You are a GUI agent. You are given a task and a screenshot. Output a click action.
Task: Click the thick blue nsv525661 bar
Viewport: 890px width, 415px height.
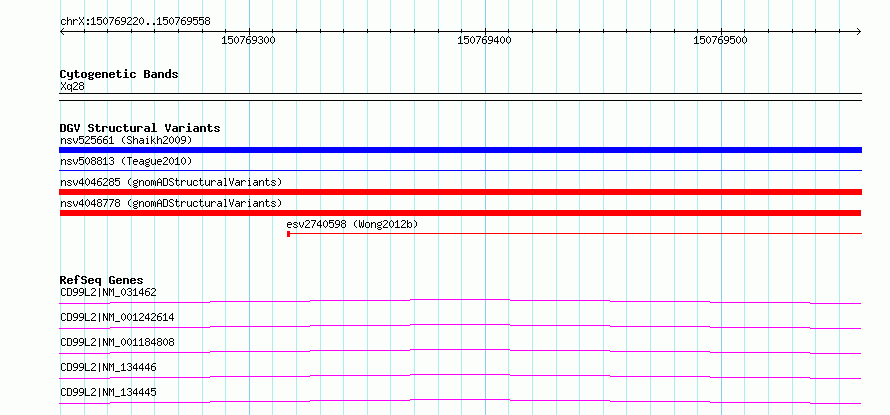460,150
